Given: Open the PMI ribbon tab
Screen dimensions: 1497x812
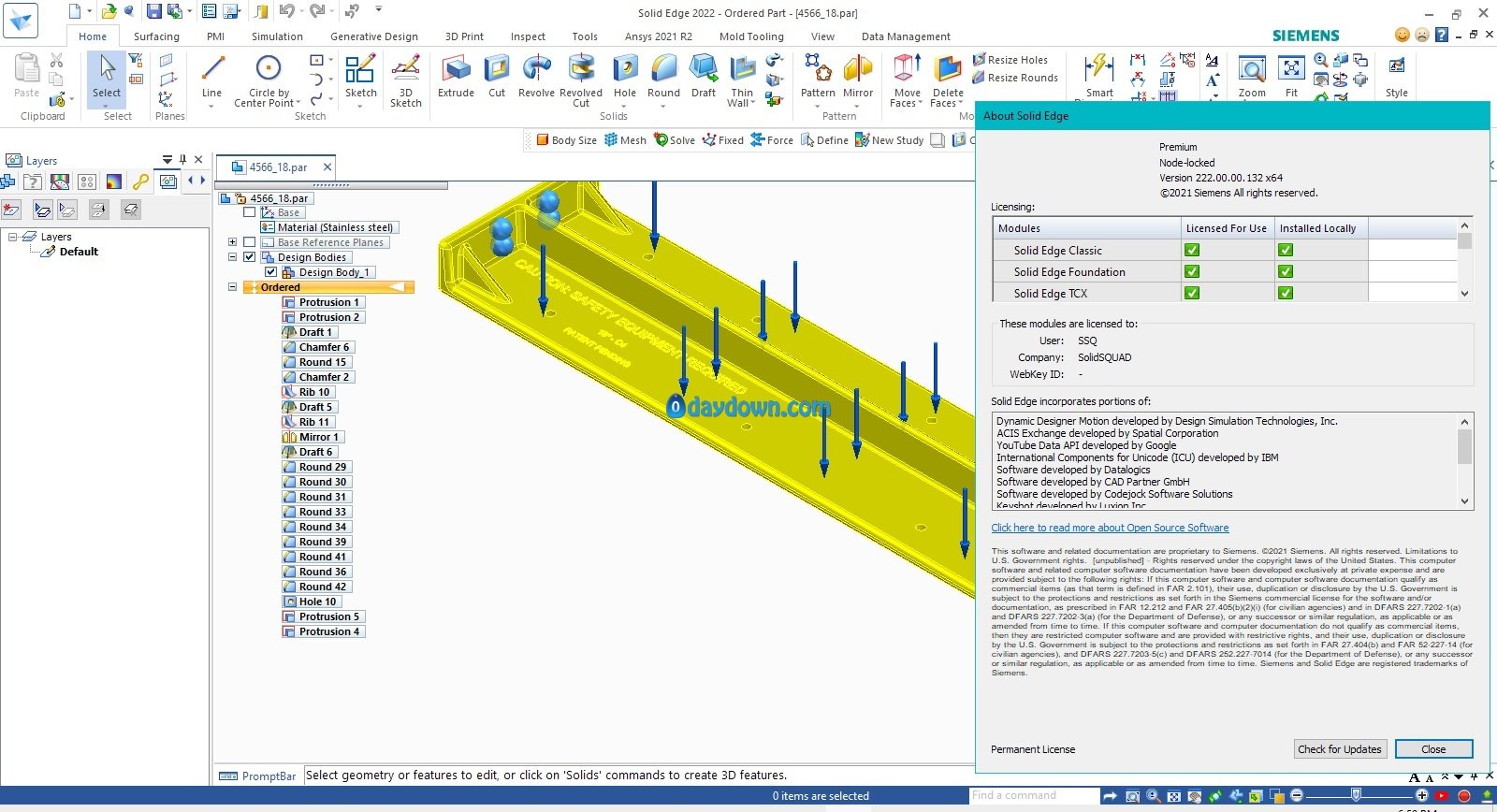Looking at the screenshot, I should (216, 36).
